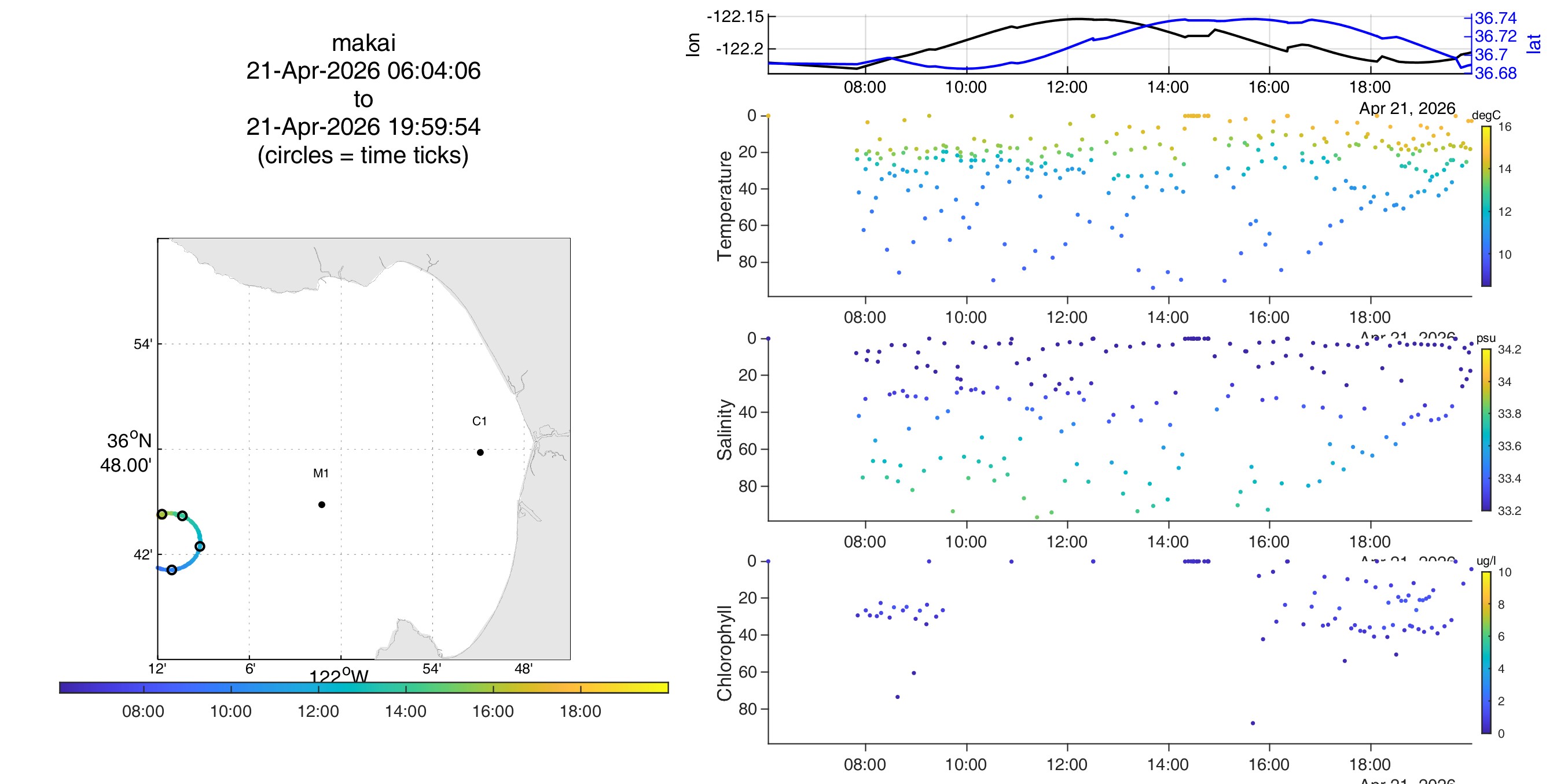Screen dimensions: 1568x784
Task: Click the lon axis label
Action: 693,45
